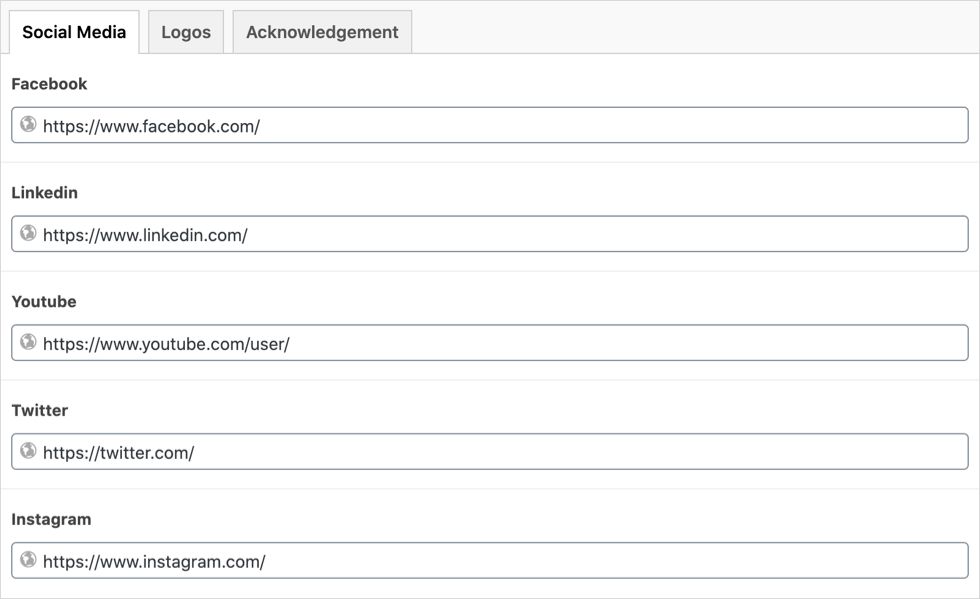Click the globe icon in the Twitter field
Screen dimensions: 980x599
click(27, 452)
